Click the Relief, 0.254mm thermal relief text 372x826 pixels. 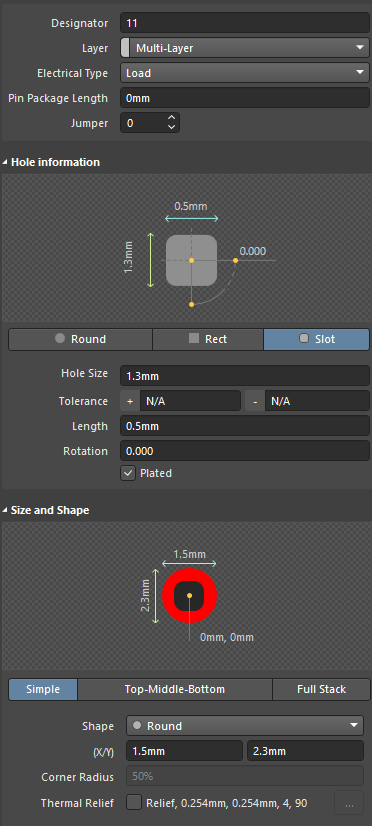pyautogui.click(x=227, y=803)
